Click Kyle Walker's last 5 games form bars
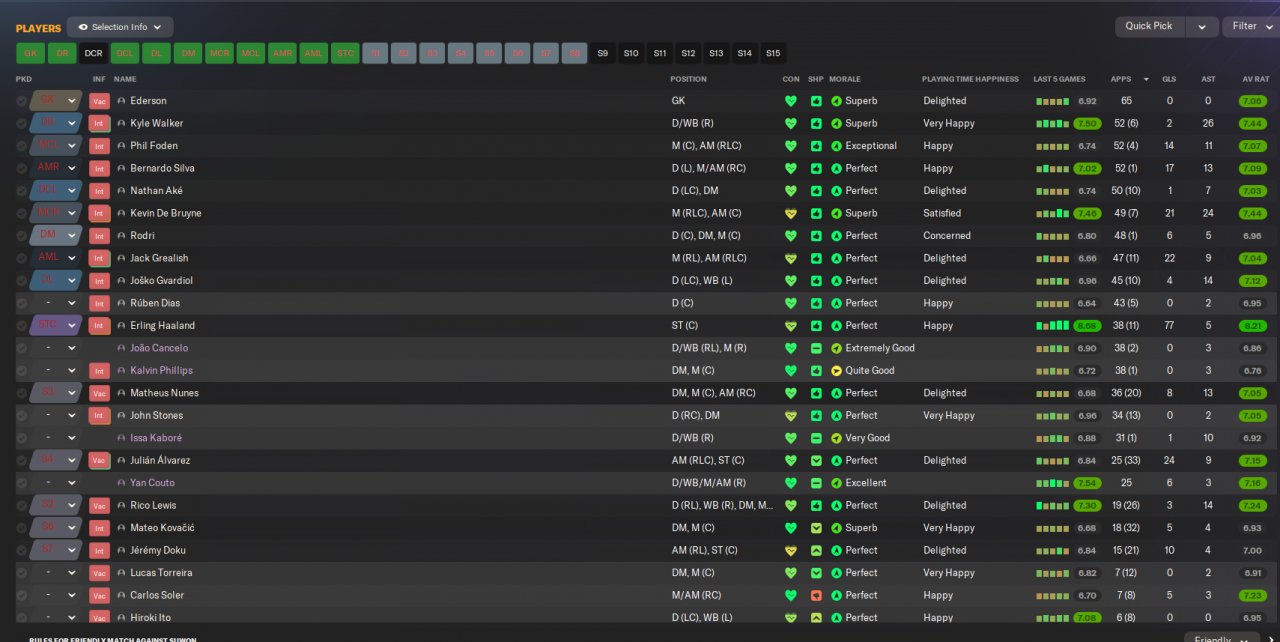The image size is (1280, 642). 1052,124
